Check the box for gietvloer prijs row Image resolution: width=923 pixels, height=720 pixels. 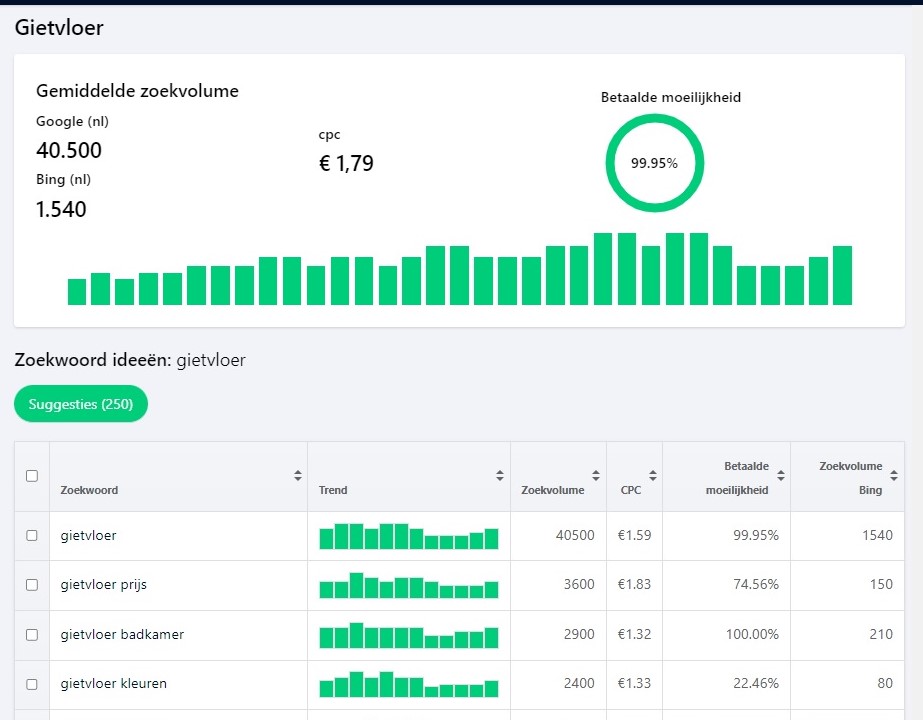click(x=32, y=585)
